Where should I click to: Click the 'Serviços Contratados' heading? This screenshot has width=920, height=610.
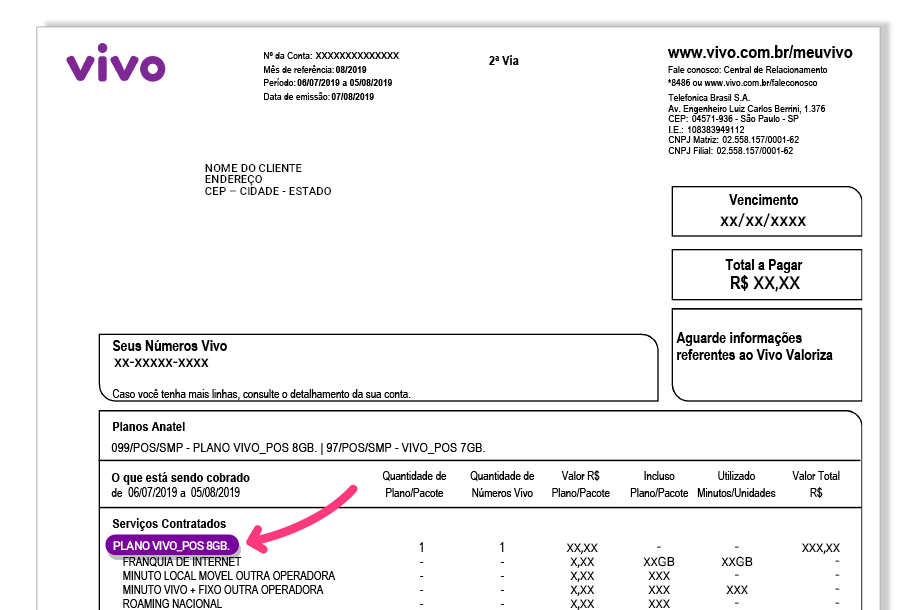tap(169, 524)
